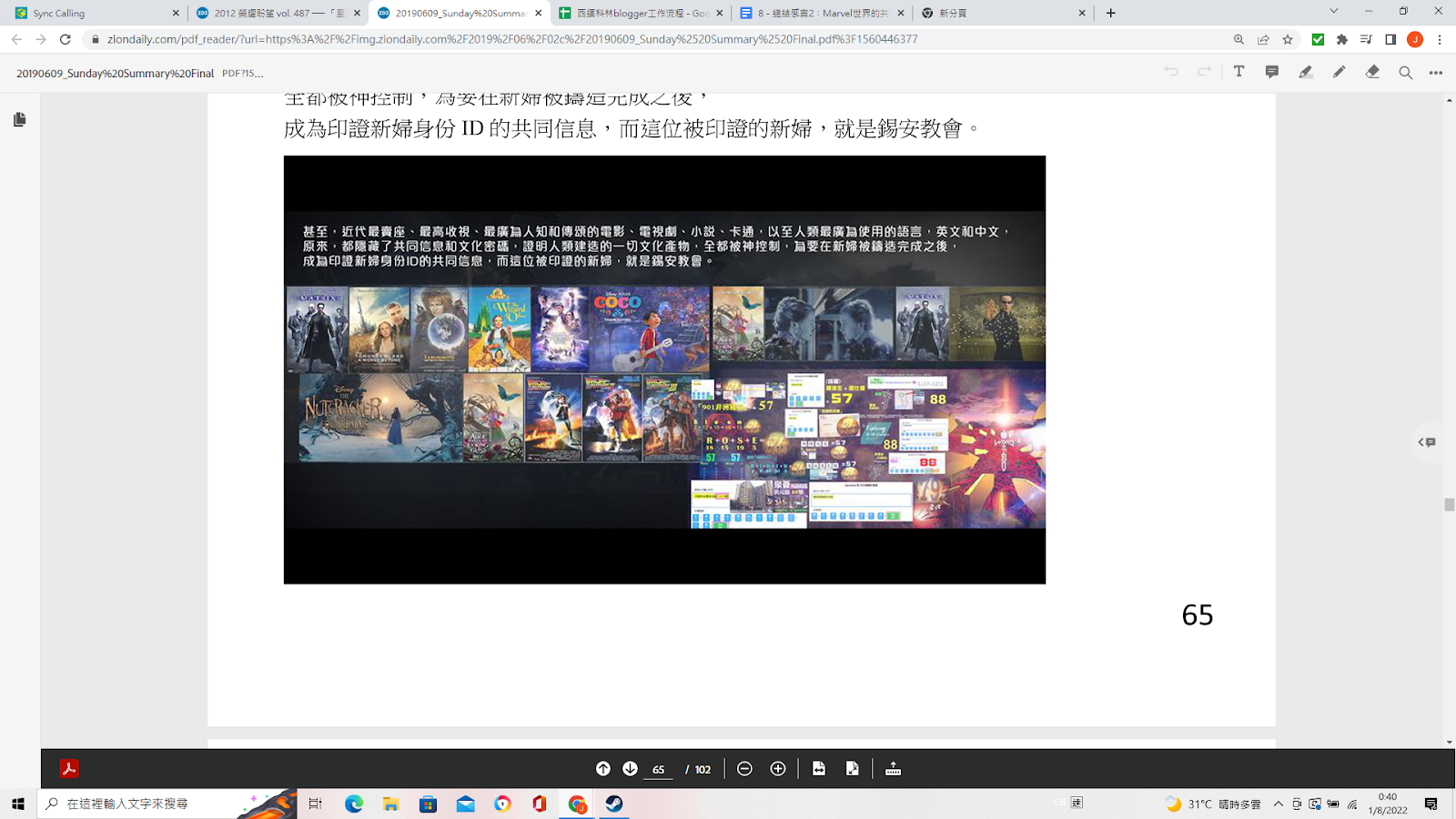Open the PDF reader more options menu
This screenshot has height=819, width=1456.
tap(1436, 73)
